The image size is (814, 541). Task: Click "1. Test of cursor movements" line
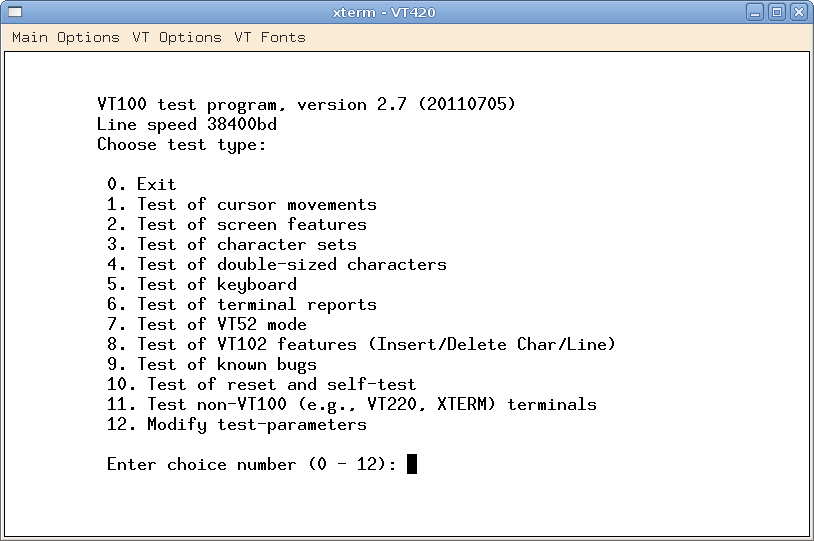click(x=242, y=204)
